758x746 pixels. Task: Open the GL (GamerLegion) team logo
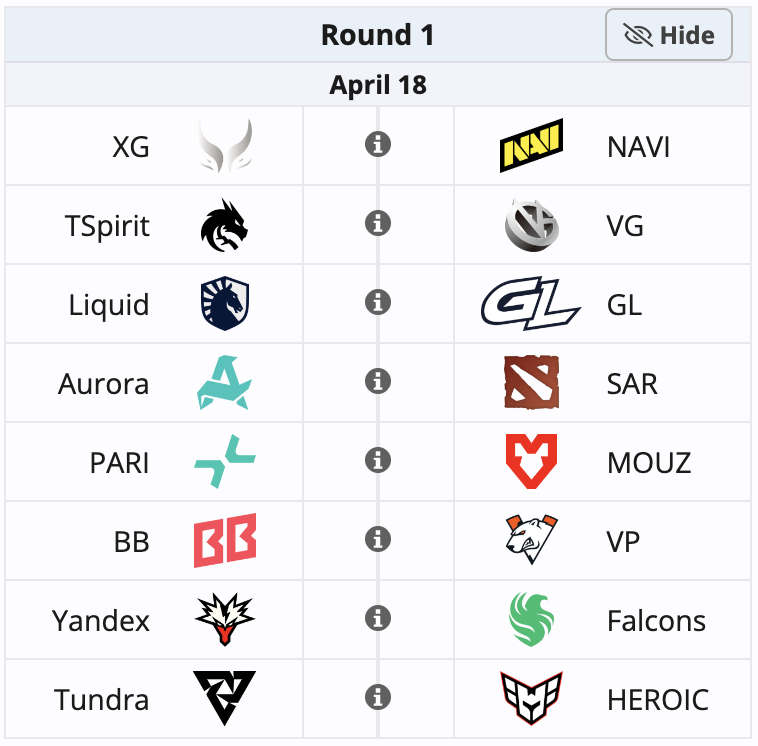click(x=531, y=304)
